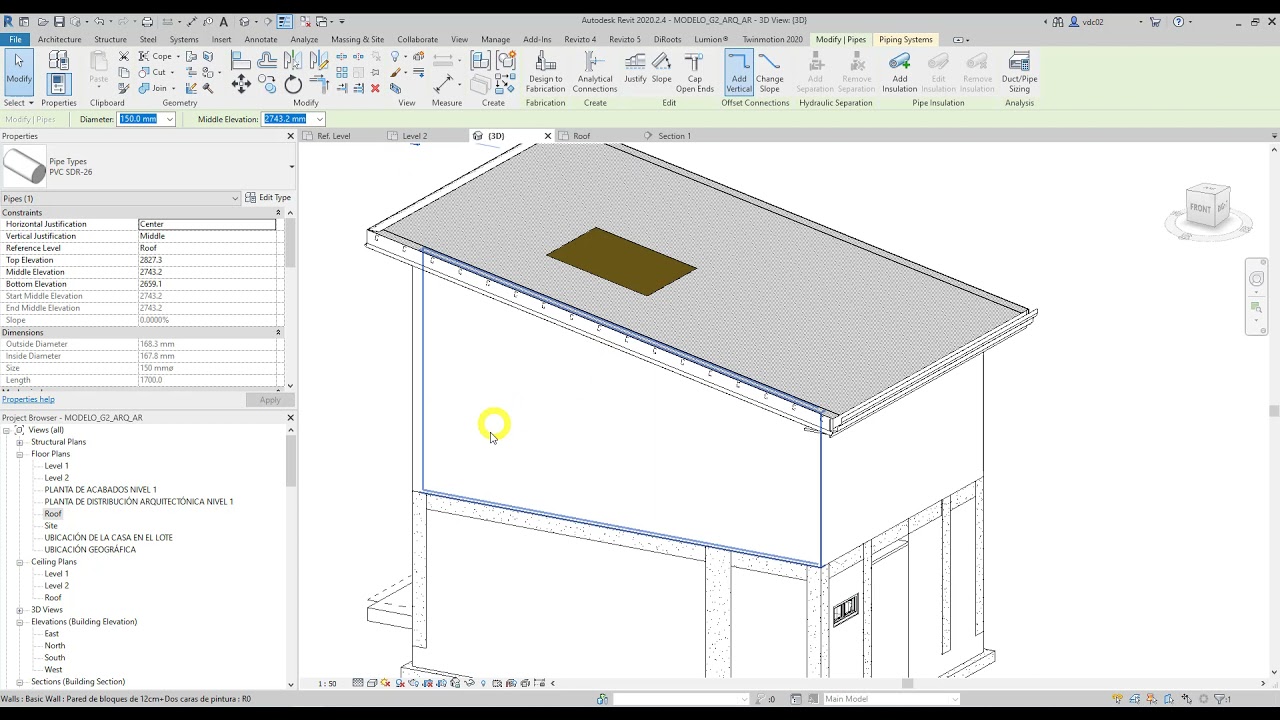Click the 1 : 50 view scale button
1280x720 pixels.
point(327,683)
